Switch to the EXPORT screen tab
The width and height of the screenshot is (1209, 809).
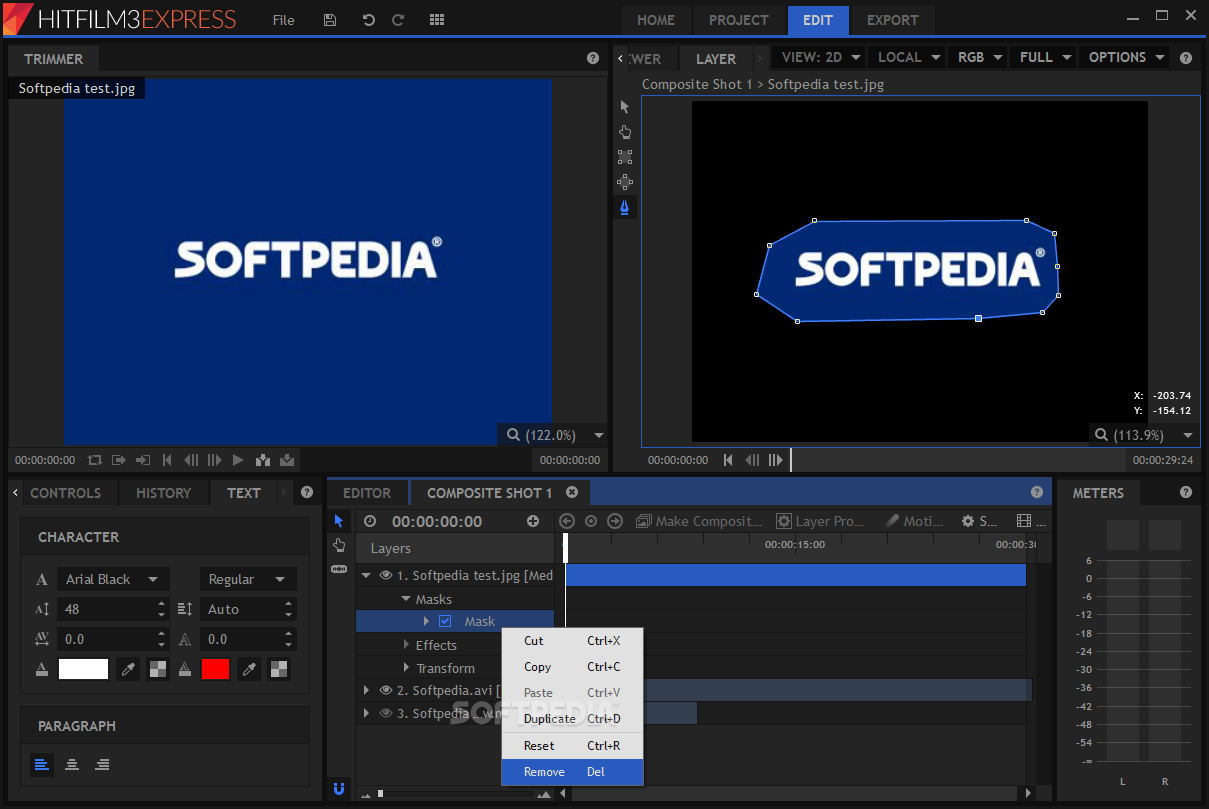point(892,20)
